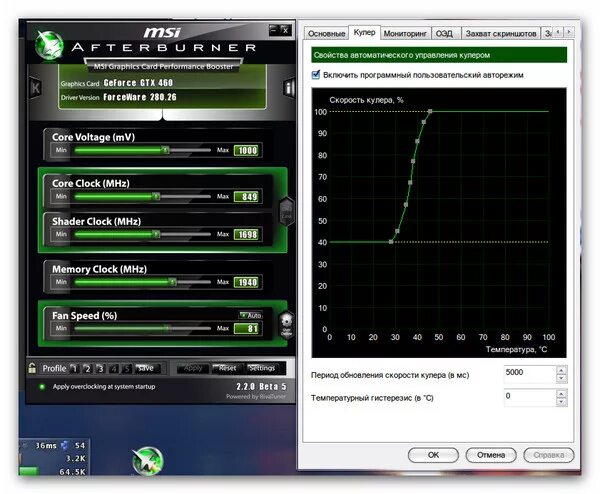Click the fan update period field 5000

point(530,374)
